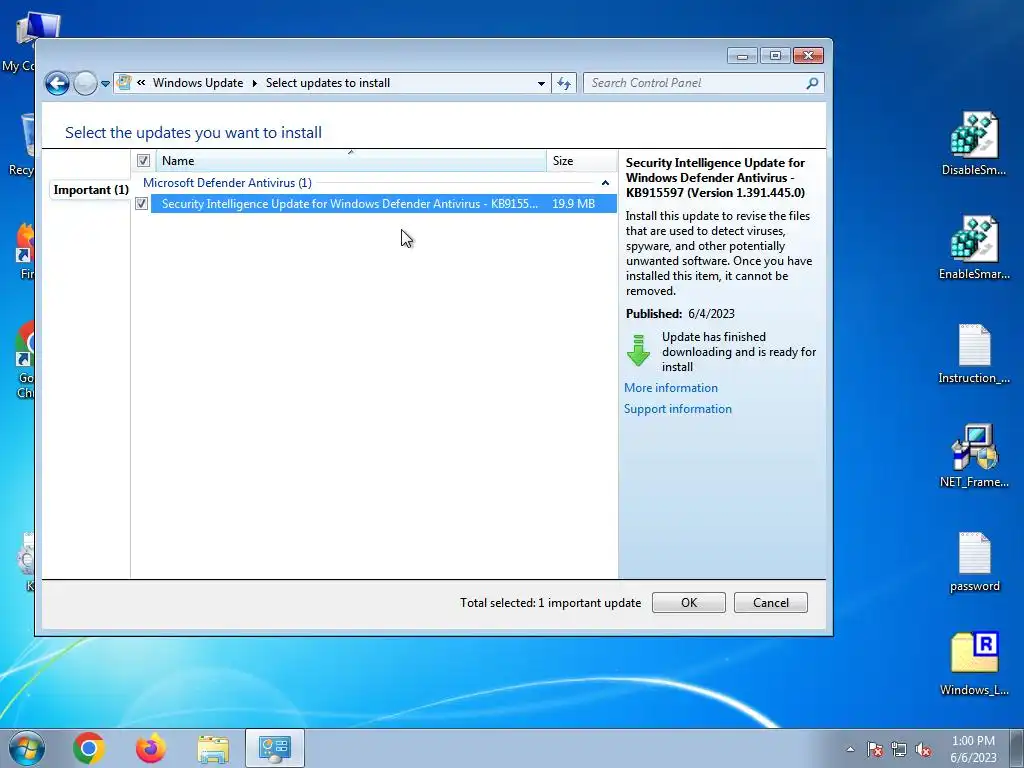This screenshot has width=1024, height=768.
Task: Collapse the Microsoft Defender Antivirus group
Action: (x=605, y=183)
